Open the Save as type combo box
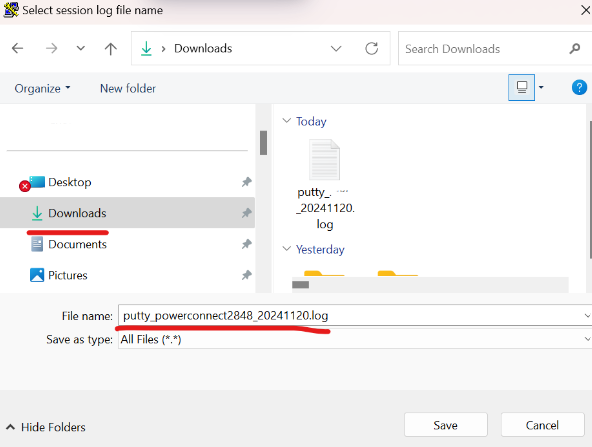Viewport: 592px width, 447px height. pyautogui.click(x=355, y=339)
